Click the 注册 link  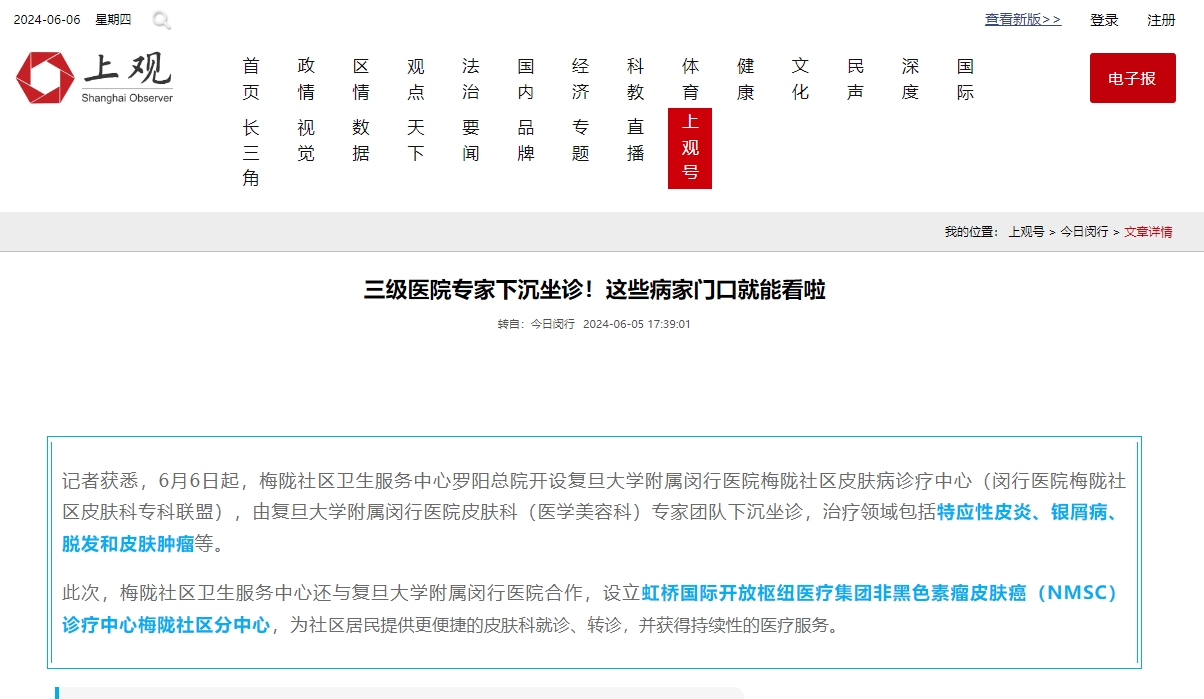point(1161,20)
